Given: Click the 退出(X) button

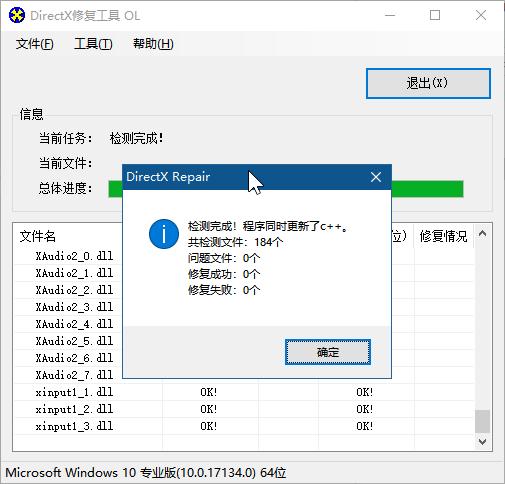Looking at the screenshot, I should click(x=428, y=83).
